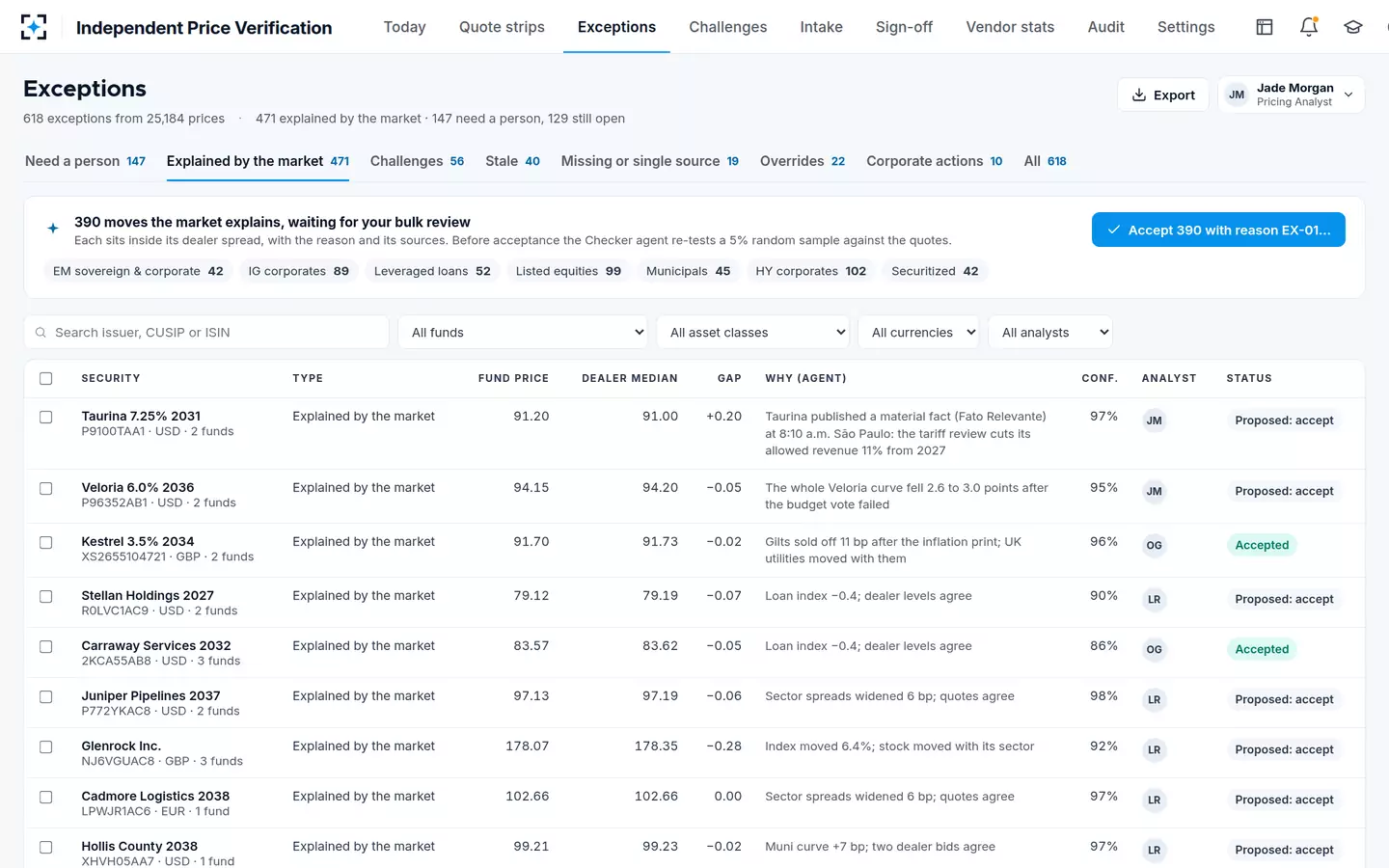Screen dimensions: 1389x868
Task: Click Accept 390 with reason button
Action: pos(1218,230)
